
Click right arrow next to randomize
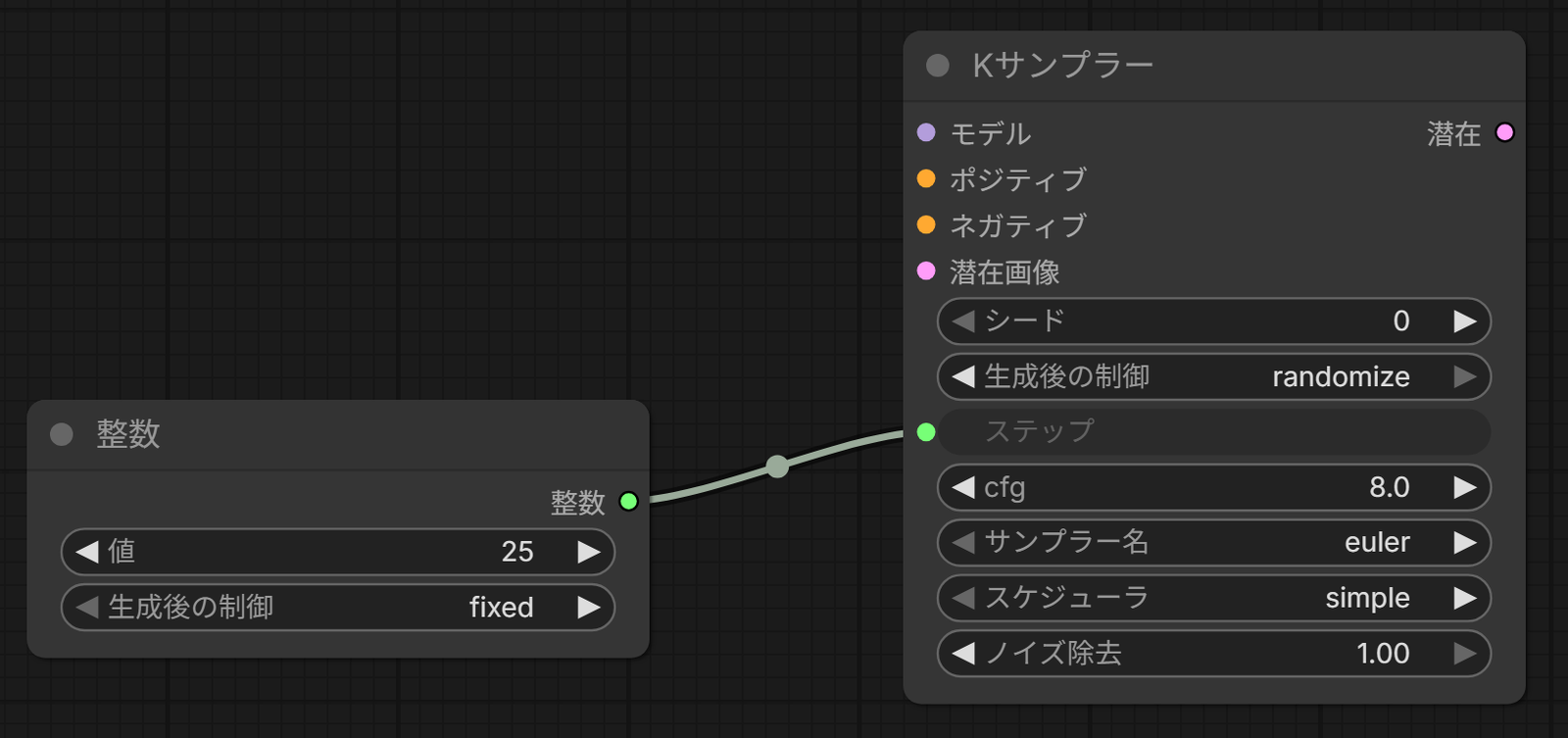point(1465,376)
